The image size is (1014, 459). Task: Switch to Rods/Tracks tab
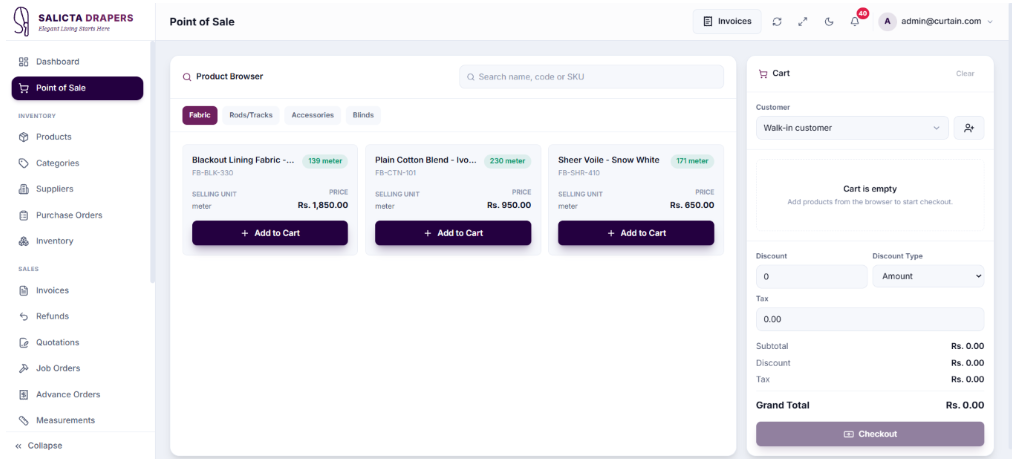click(251, 115)
